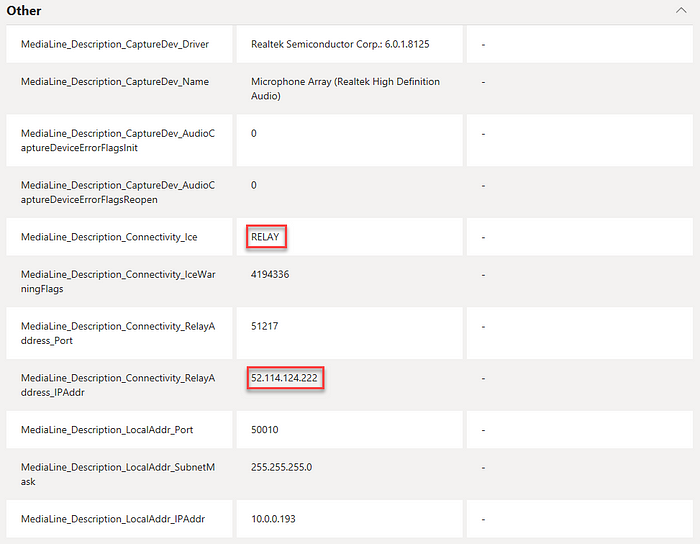Image resolution: width=700 pixels, height=544 pixels.
Task: Select the 'Other' section heading
Action: [24, 10]
